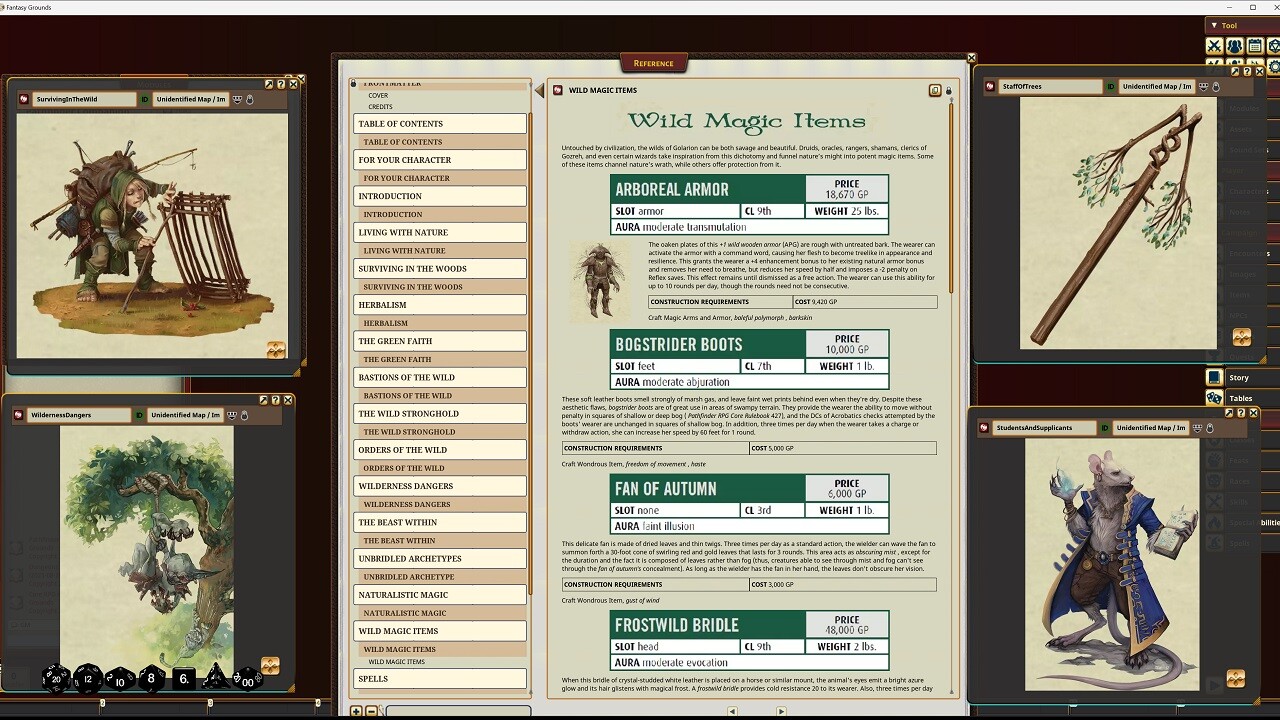Viewport: 1280px width, 720px height.
Task: Toggle ID status for WildernessDangers image
Action: pos(139,415)
